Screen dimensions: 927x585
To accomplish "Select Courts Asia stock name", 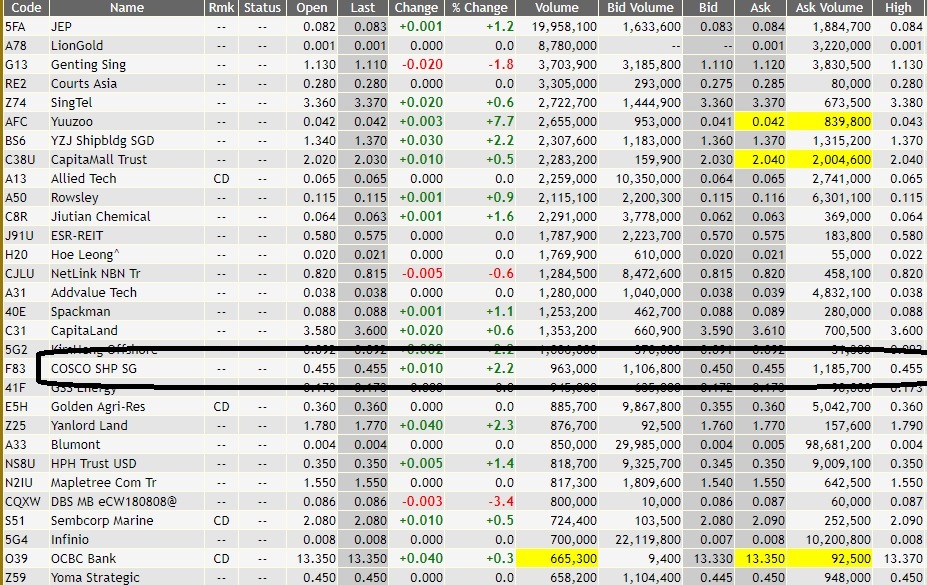I will 83,83.
